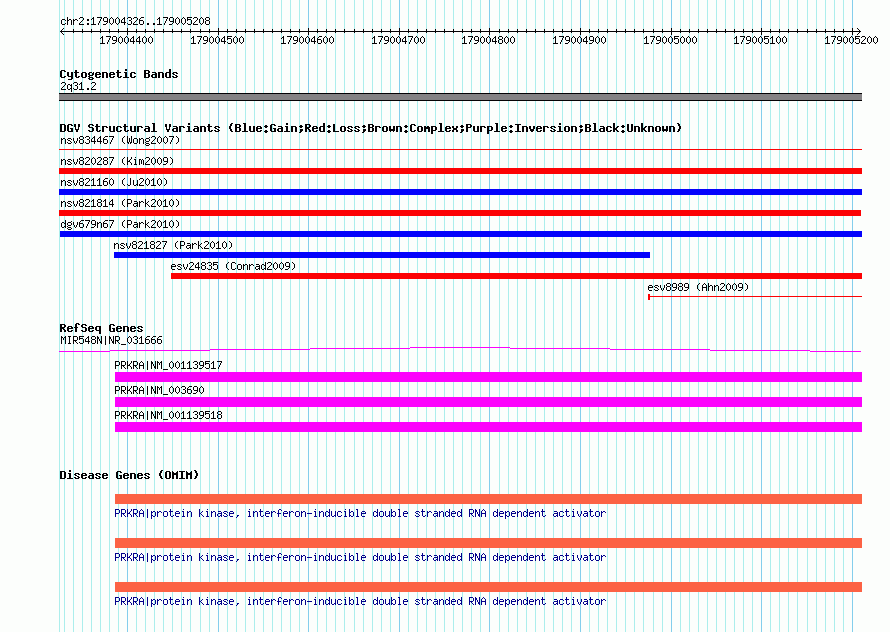The width and height of the screenshot is (890, 632).
Task: Click the nsv820287 (Kim2009) variant label
Action: pyautogui.click(x=117, y=161)
